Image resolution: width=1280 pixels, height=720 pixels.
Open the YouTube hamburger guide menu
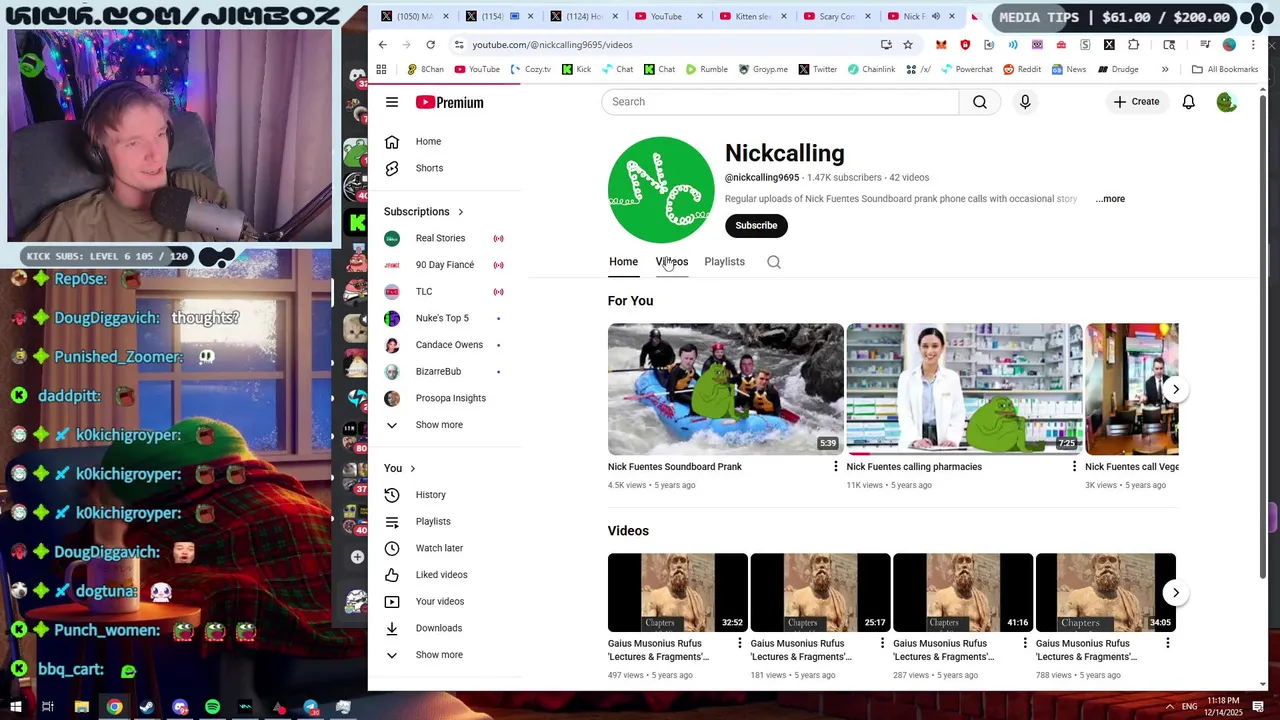[x=392, y=102]
